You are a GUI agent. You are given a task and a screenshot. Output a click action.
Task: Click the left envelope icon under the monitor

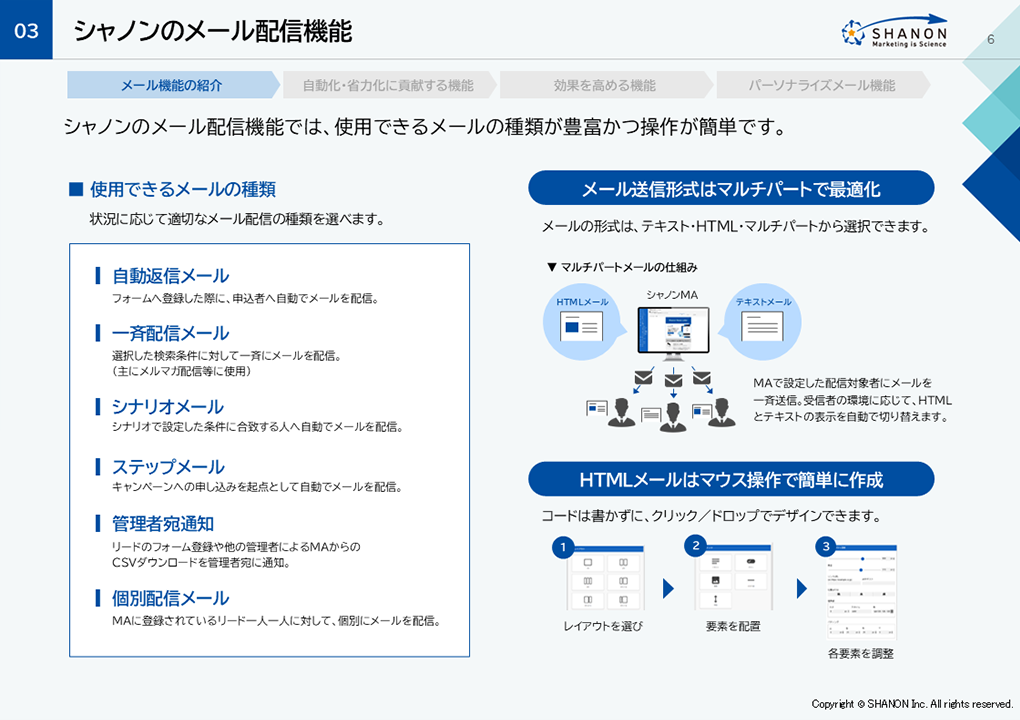click(643, 377)
